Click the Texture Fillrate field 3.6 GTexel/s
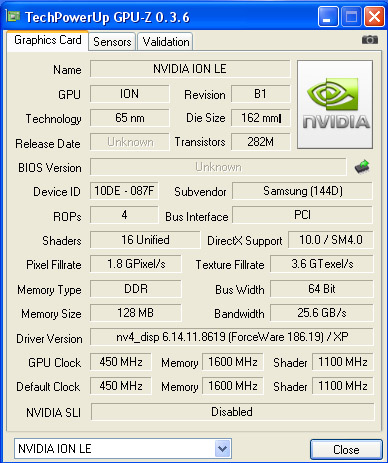 tap(322, 264)
